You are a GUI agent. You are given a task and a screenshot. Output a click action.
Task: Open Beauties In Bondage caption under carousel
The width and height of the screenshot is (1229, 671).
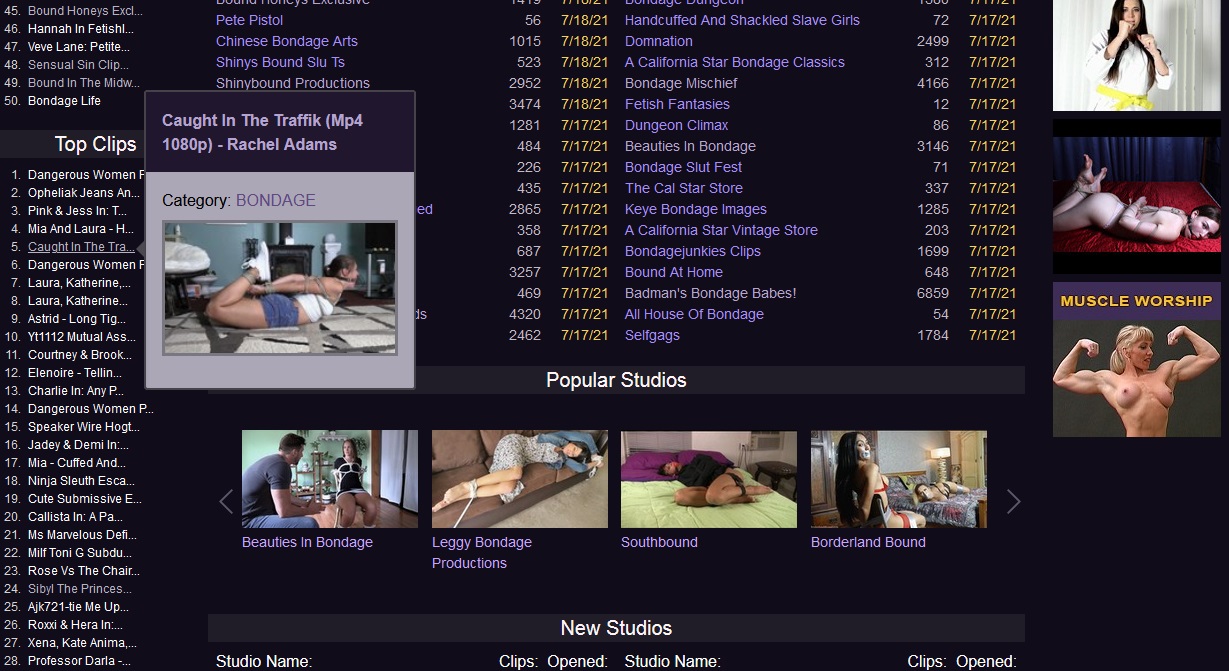pyautogui.click(x=307, y=542)
